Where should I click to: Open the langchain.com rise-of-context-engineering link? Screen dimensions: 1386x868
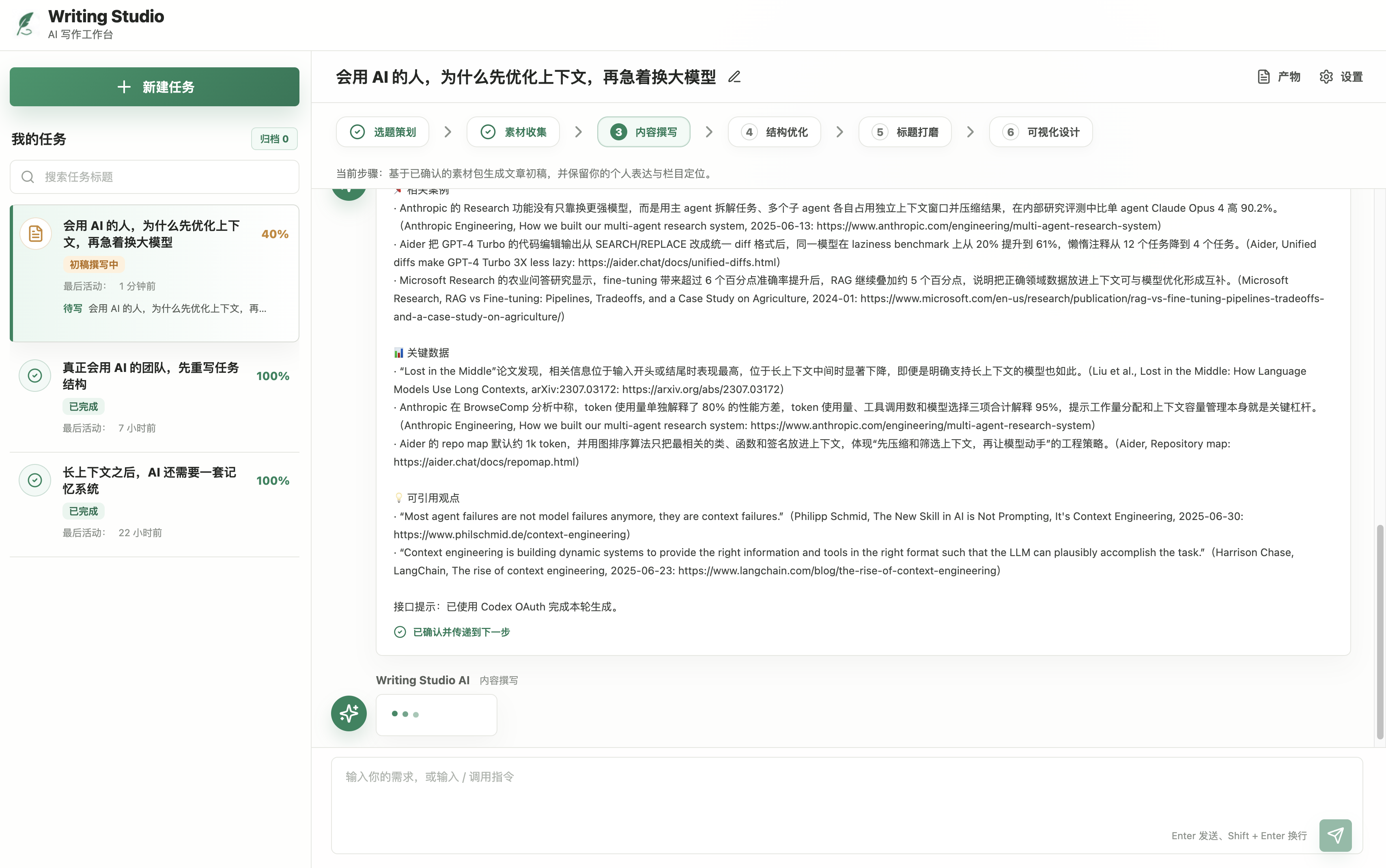pos(837,571)
